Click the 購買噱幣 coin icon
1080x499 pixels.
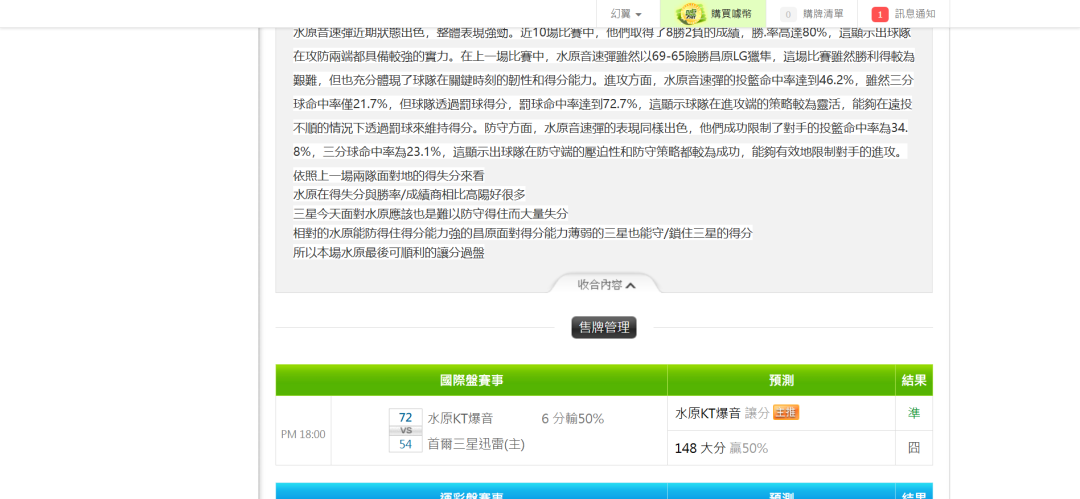(689, 14)
